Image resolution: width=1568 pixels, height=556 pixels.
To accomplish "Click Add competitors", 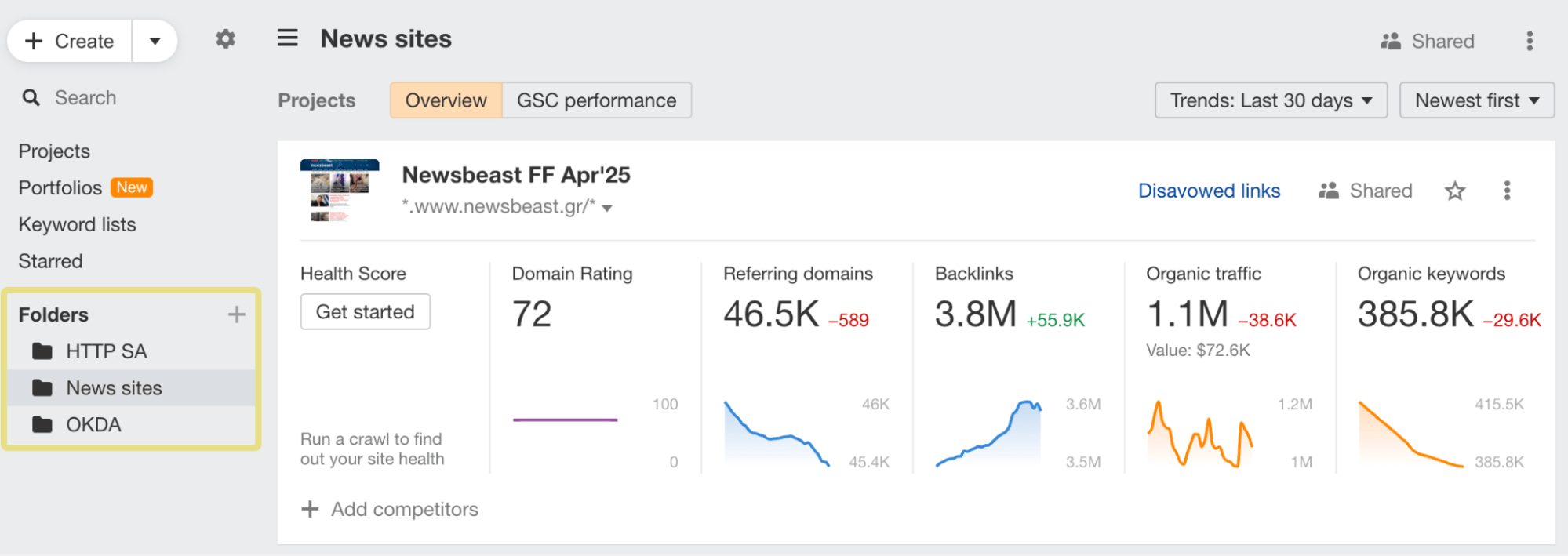I will click(x=390, y=509).
